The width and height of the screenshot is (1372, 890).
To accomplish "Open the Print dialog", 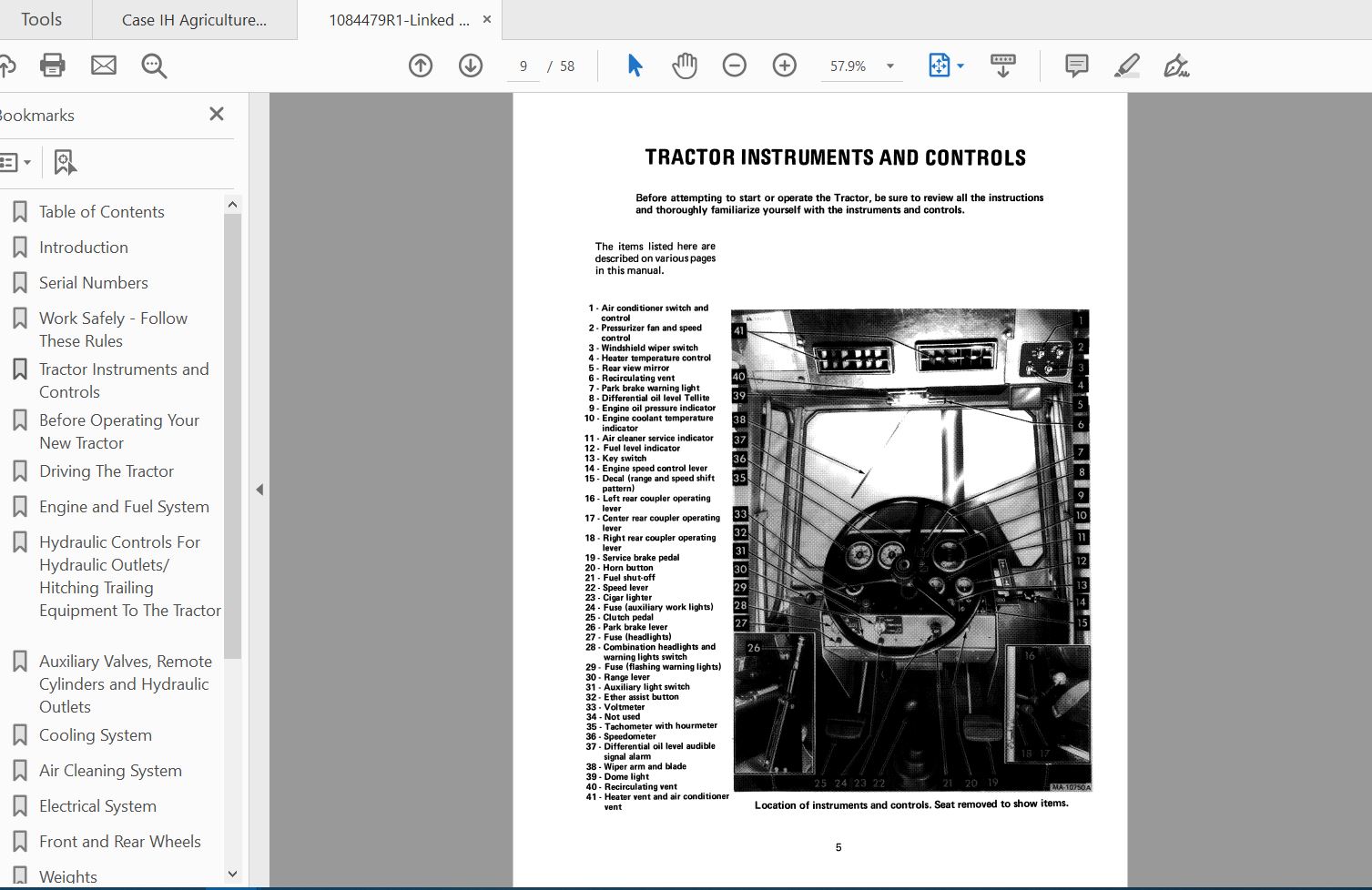I will (52, 66).
